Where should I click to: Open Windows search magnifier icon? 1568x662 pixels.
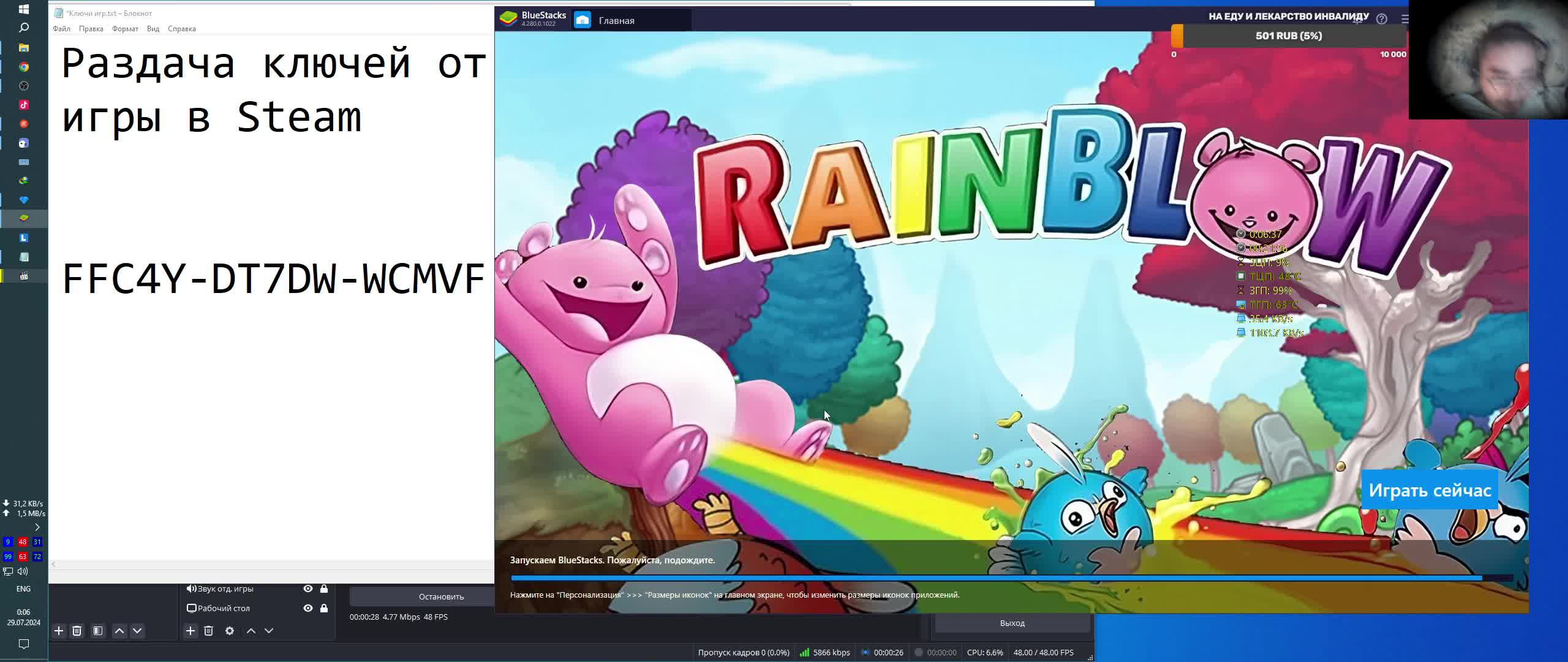pos(24,28)
